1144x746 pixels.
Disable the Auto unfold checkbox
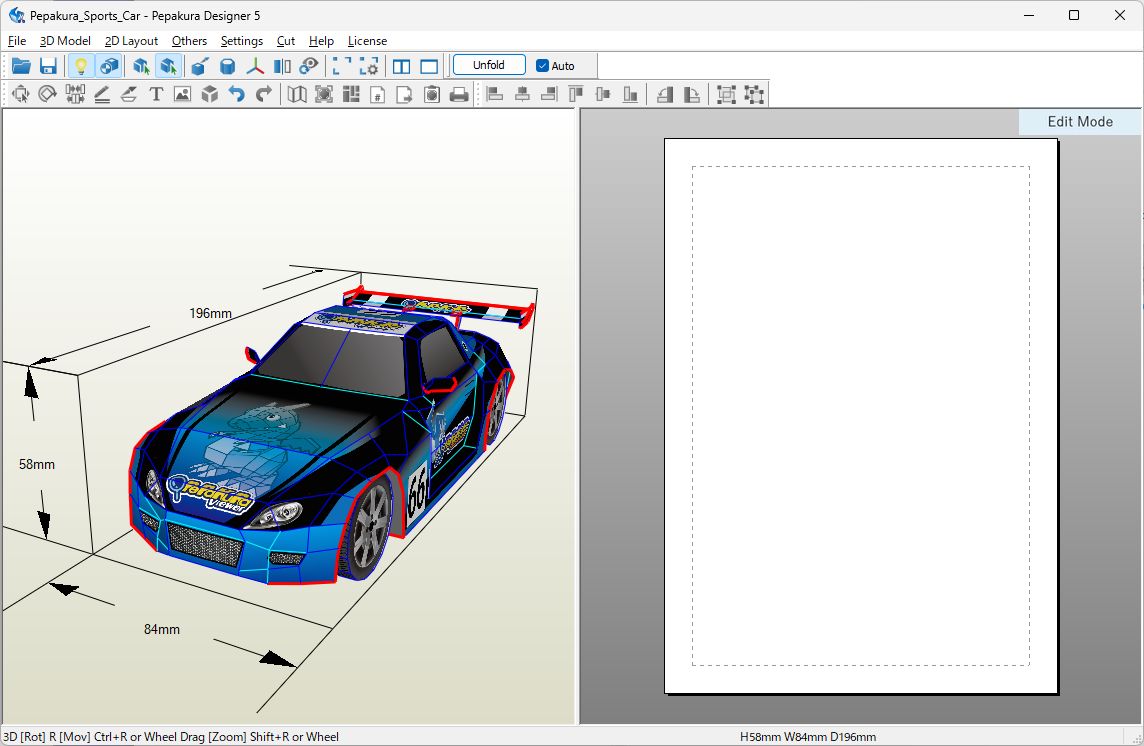(541, 65)
